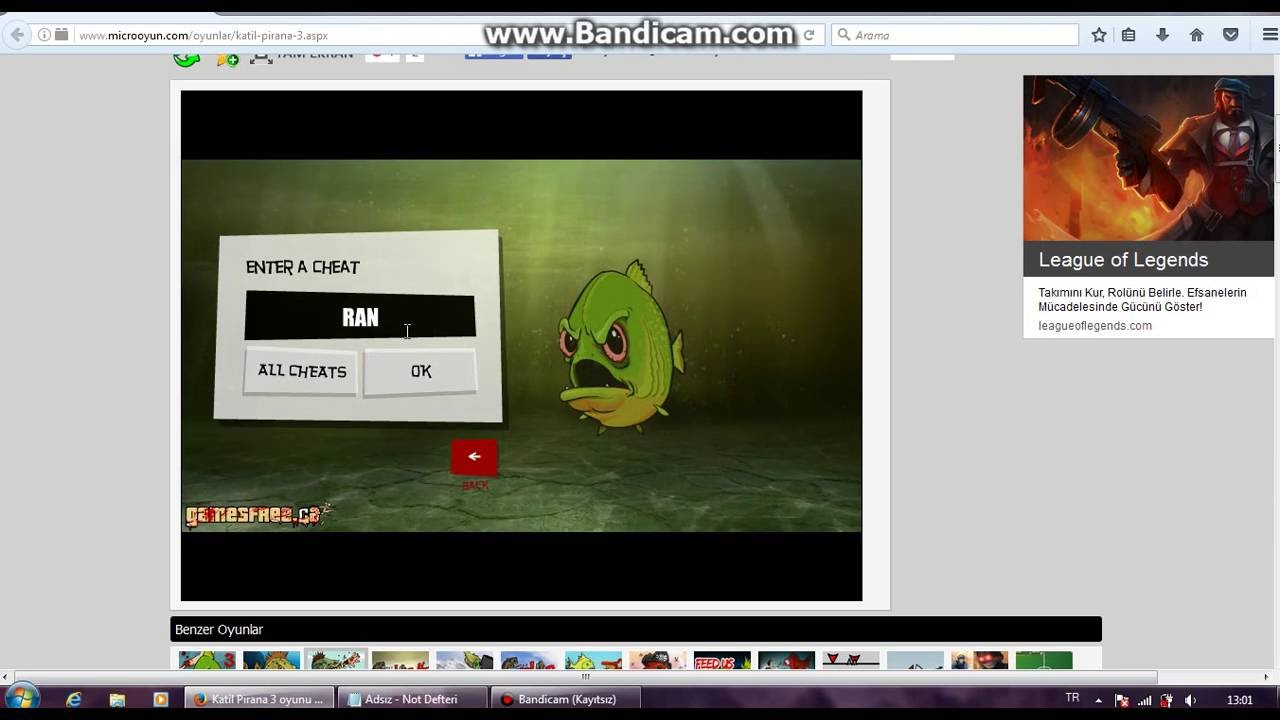Screen dimensions: 1280x720
Task: Open site info icon in address bar
Action: click(x=44, y=35)
